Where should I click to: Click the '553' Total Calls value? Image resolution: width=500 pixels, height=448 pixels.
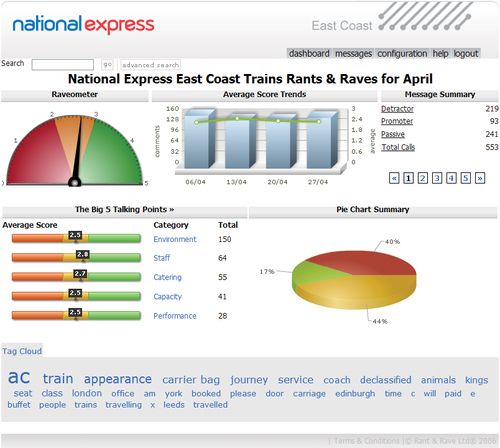(492, 147)
